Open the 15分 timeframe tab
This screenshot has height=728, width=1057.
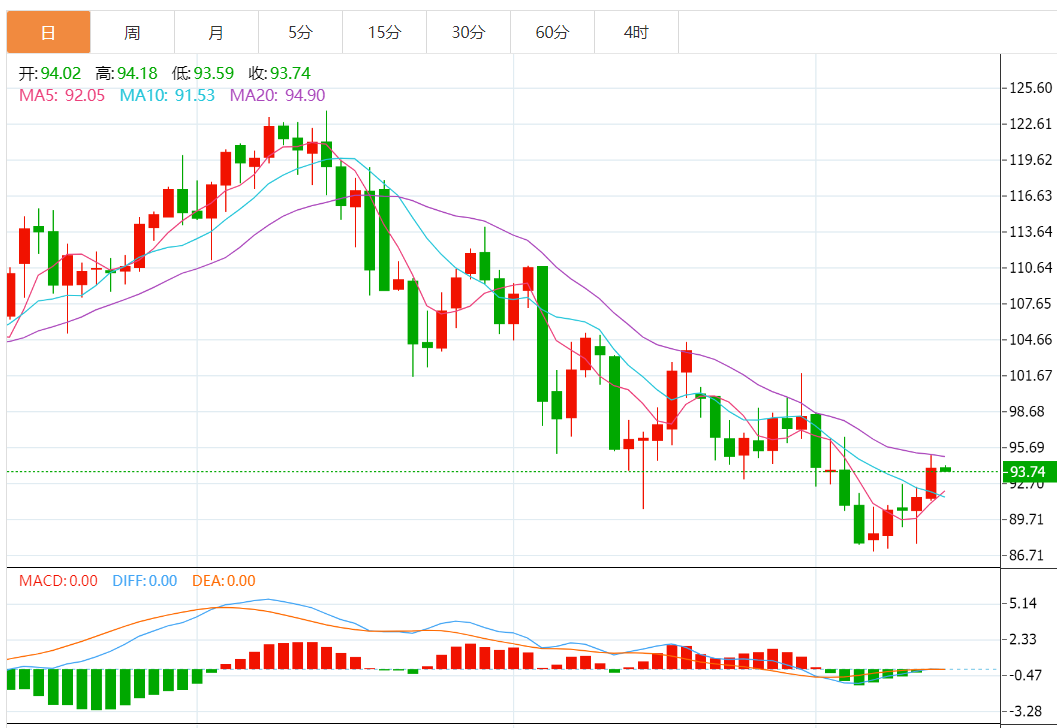[384, 32]
